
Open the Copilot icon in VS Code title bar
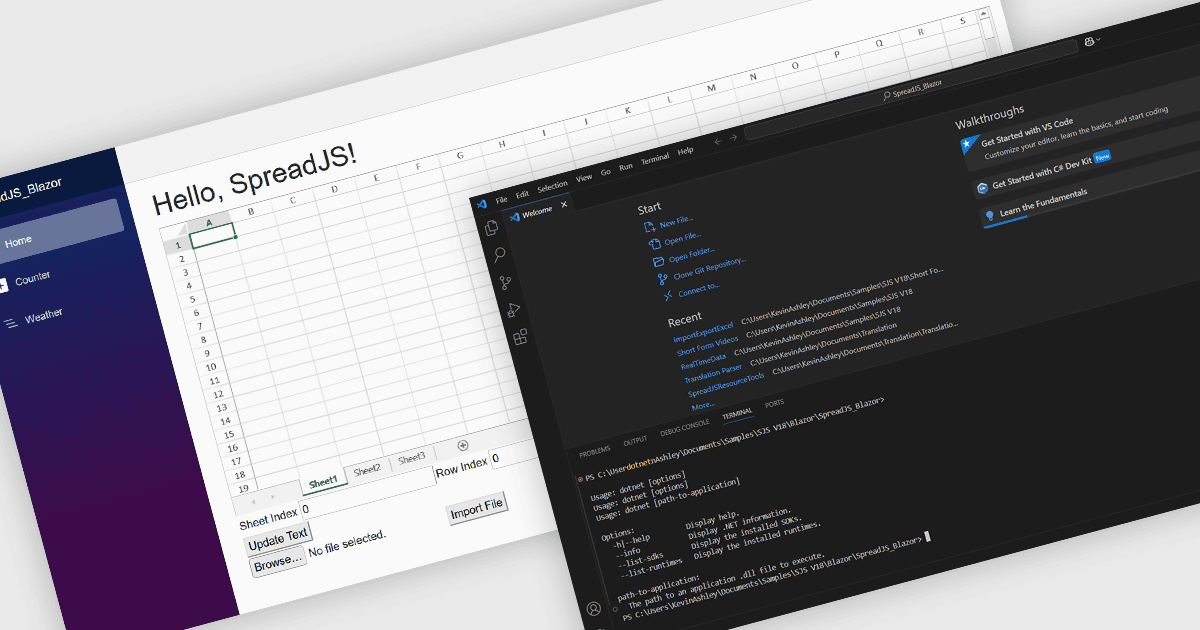1089,41
